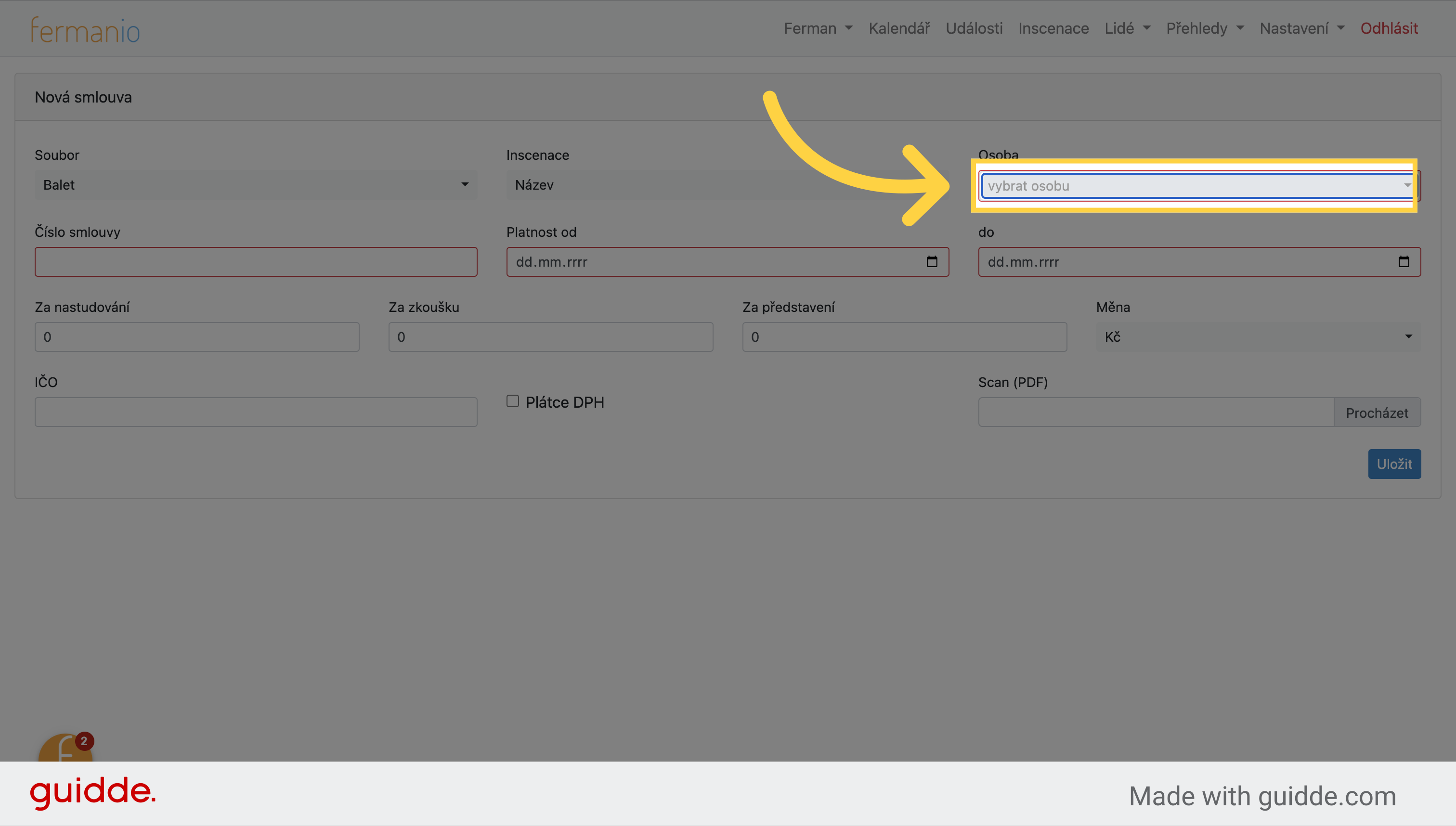
Task: Open calendar picker for the do date
Action: click(x=1404, y=261)
